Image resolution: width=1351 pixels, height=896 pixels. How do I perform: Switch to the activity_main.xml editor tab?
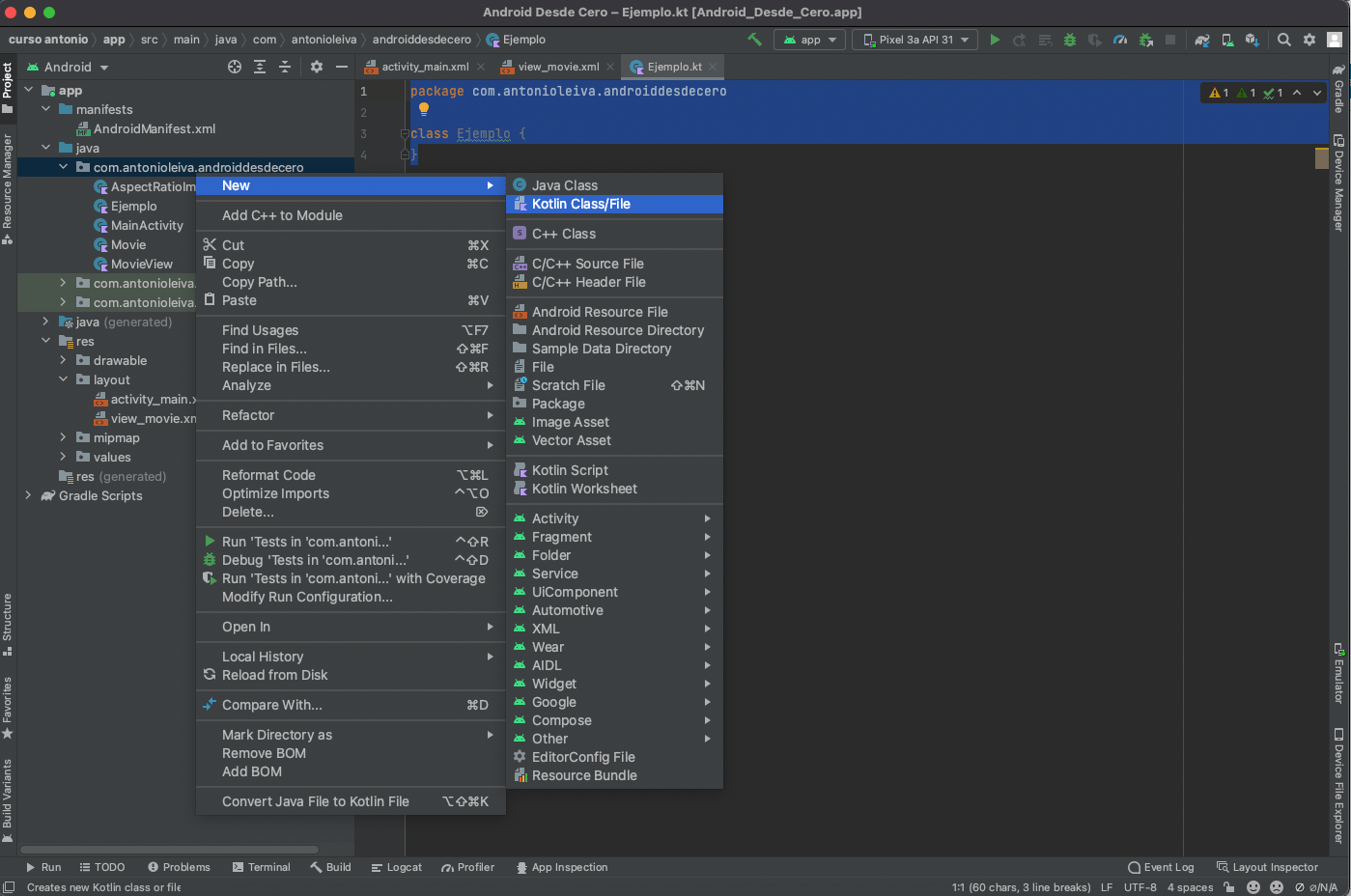click(425, 67)
